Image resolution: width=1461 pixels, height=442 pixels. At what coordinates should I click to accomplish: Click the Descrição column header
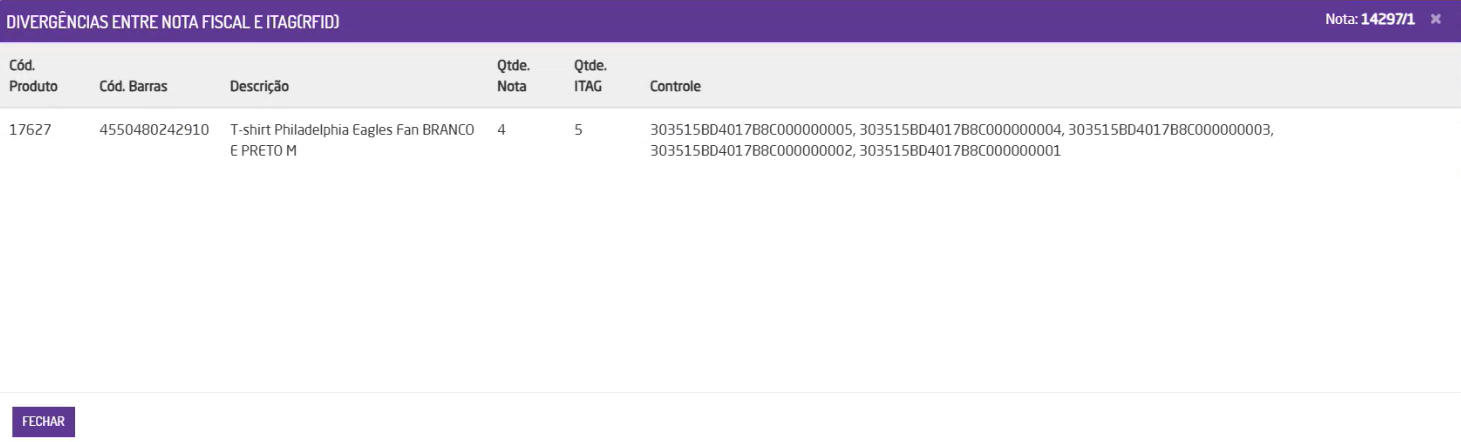tap(259, 87)
